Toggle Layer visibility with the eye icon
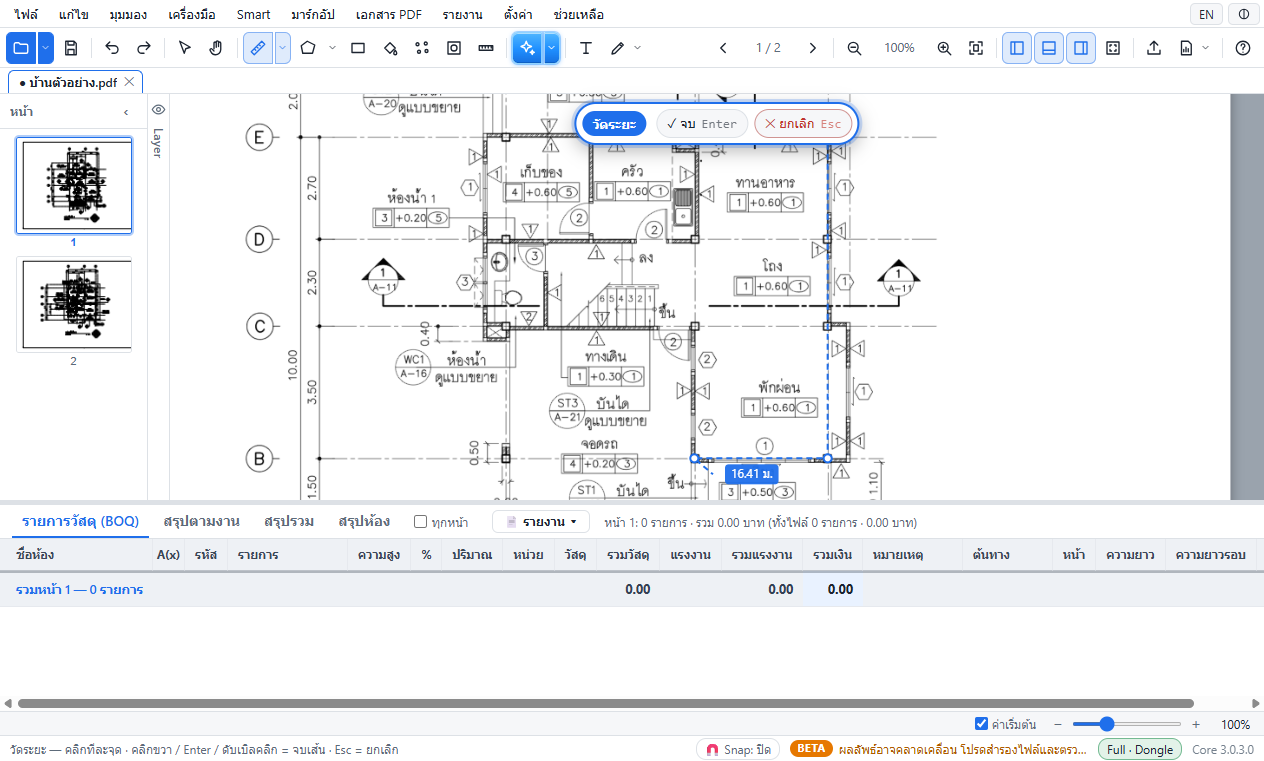 pyautogui.click(x=158, y=110)
